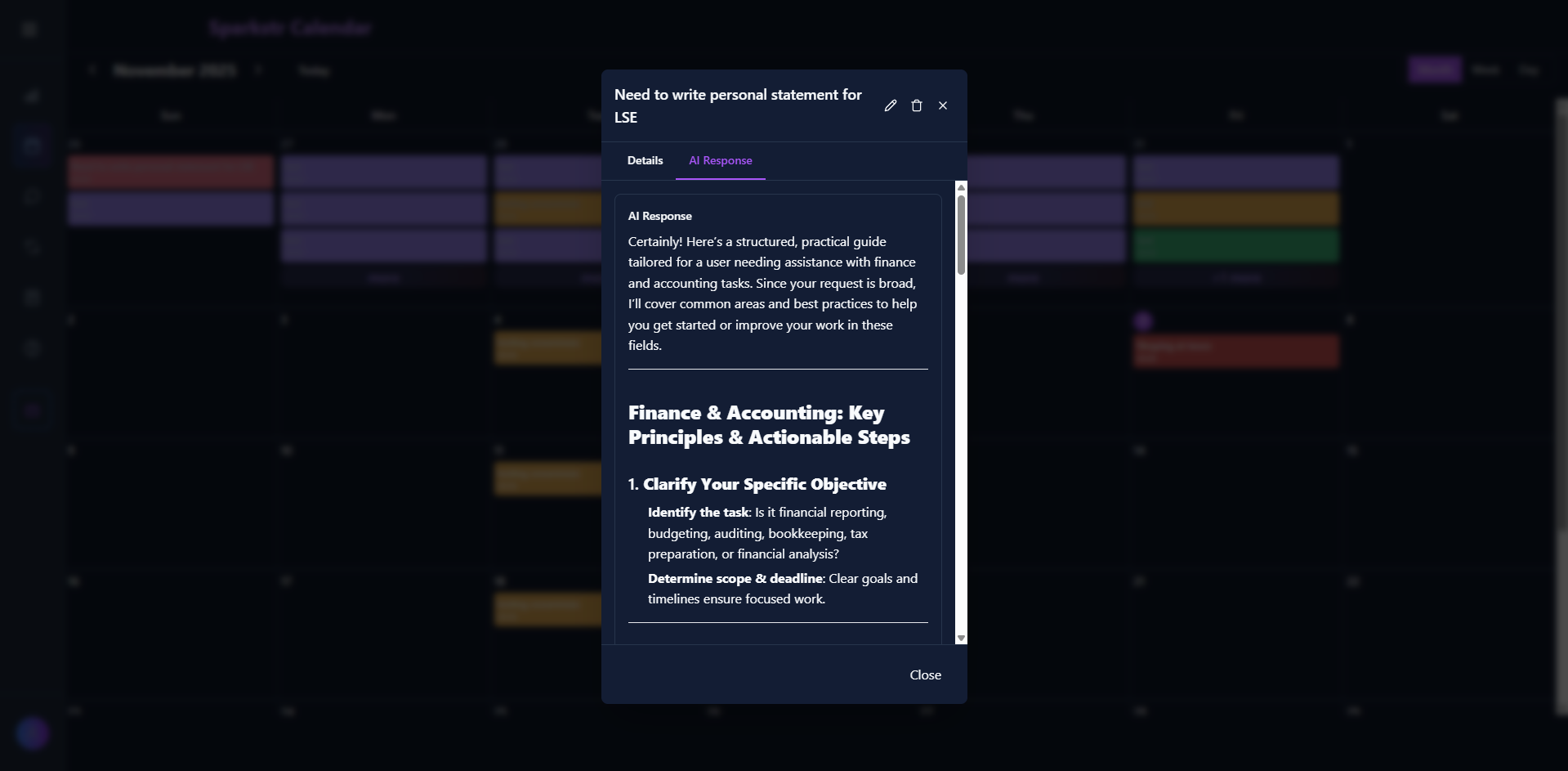This screenshot has height=771, width=1568.
Task: Jump to today using the Today button
Action: coord(315,71)
